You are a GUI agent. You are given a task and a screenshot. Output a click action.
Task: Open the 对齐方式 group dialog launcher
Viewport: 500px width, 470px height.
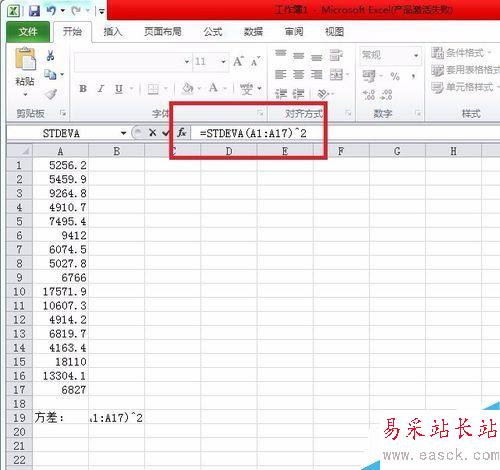click(348, 114)
